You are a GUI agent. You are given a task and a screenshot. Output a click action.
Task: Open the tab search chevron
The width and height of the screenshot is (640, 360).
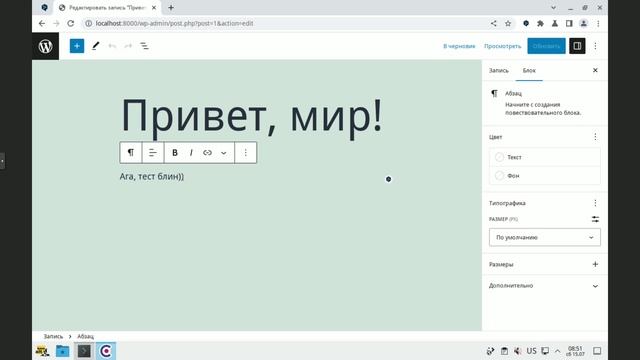pyautogui.click(x=553, y=7)
